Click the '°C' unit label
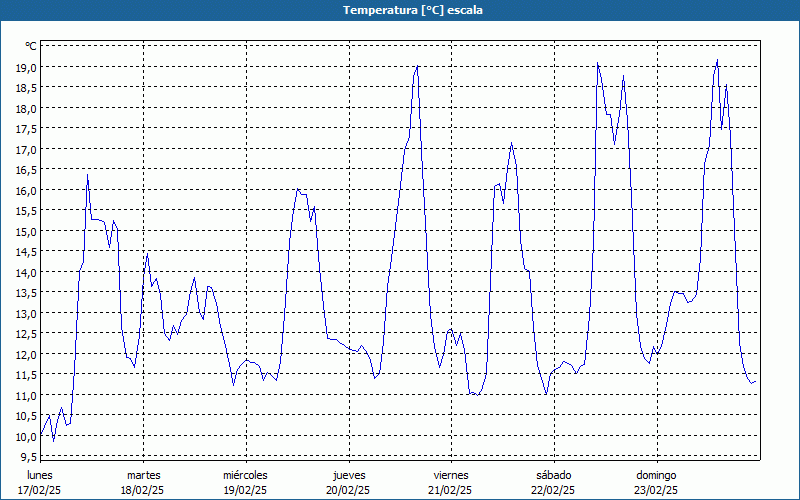Viewport: 800px width, 500px height. tap(31, 46)
